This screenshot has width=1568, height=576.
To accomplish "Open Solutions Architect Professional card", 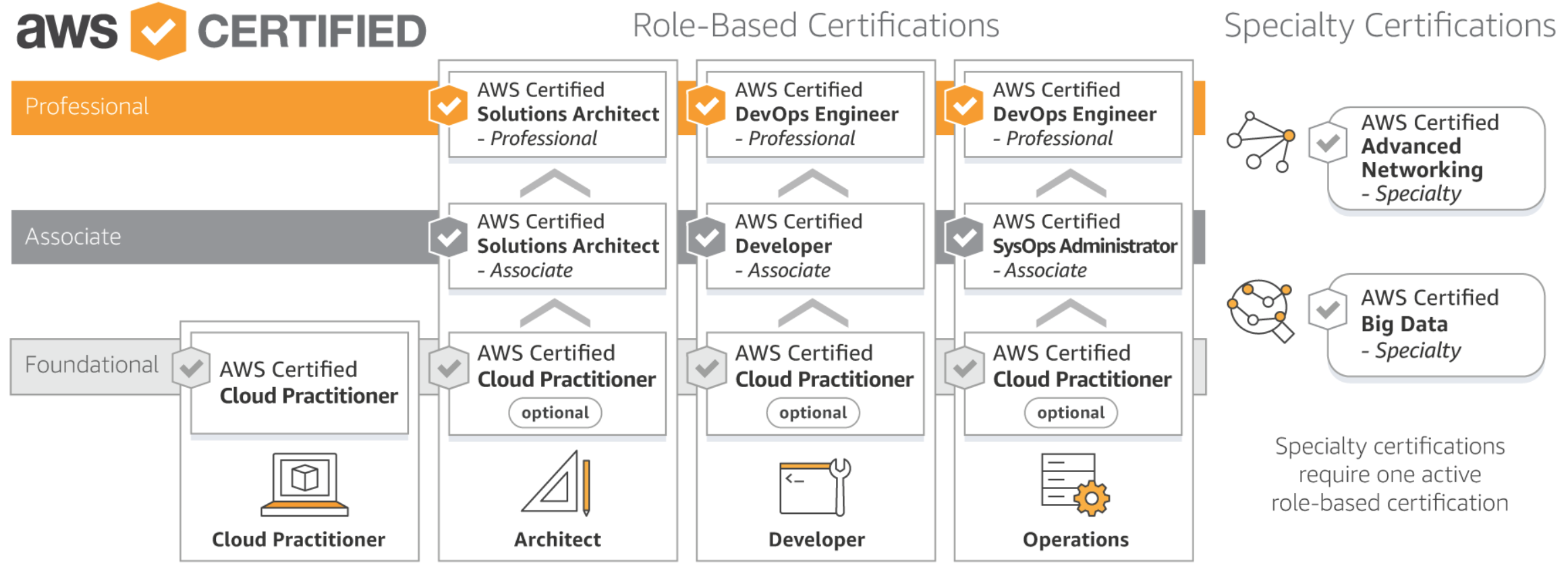I will coord(557,114).
